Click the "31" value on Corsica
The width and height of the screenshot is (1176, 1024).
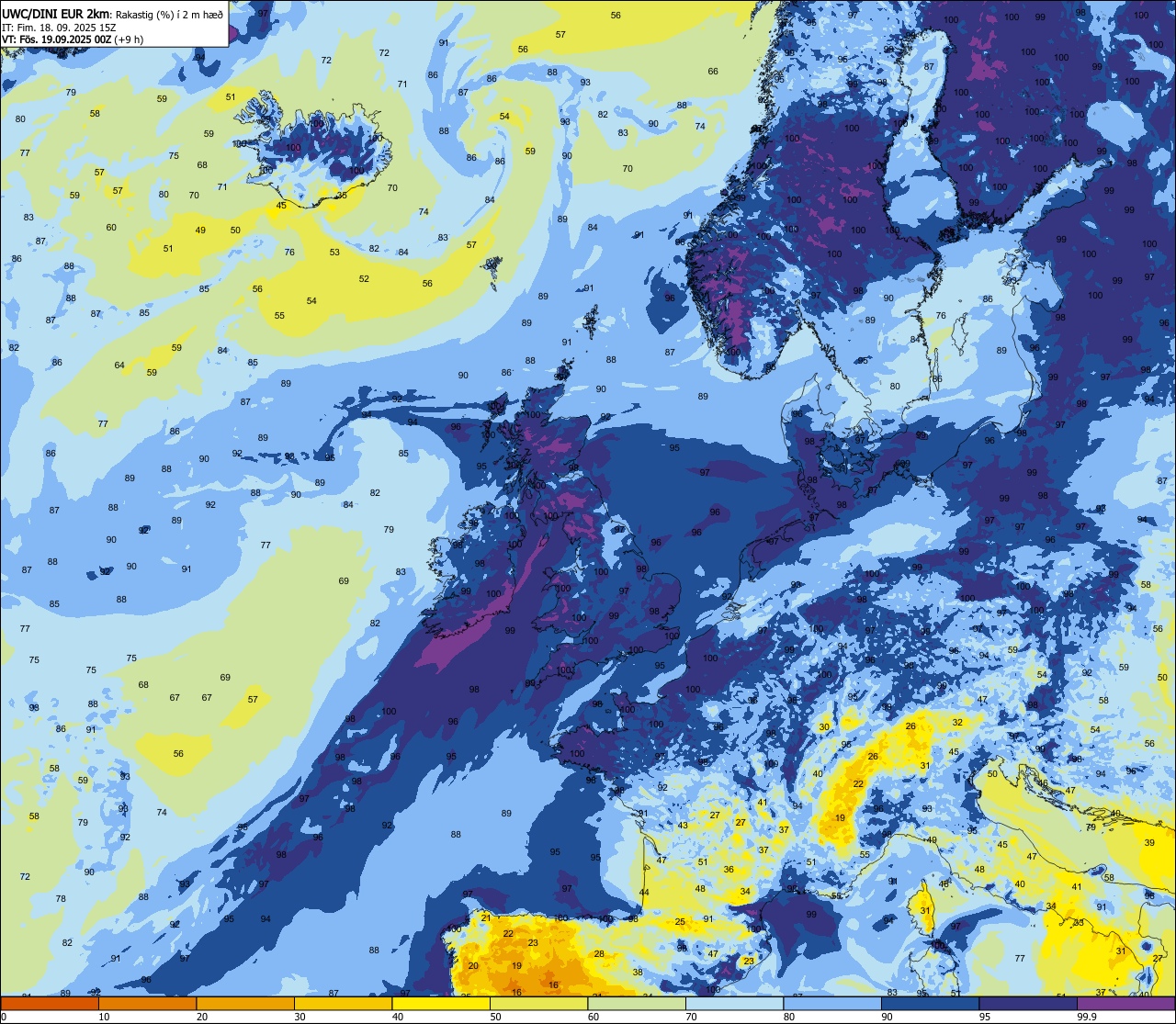click(x=927, y=911)
